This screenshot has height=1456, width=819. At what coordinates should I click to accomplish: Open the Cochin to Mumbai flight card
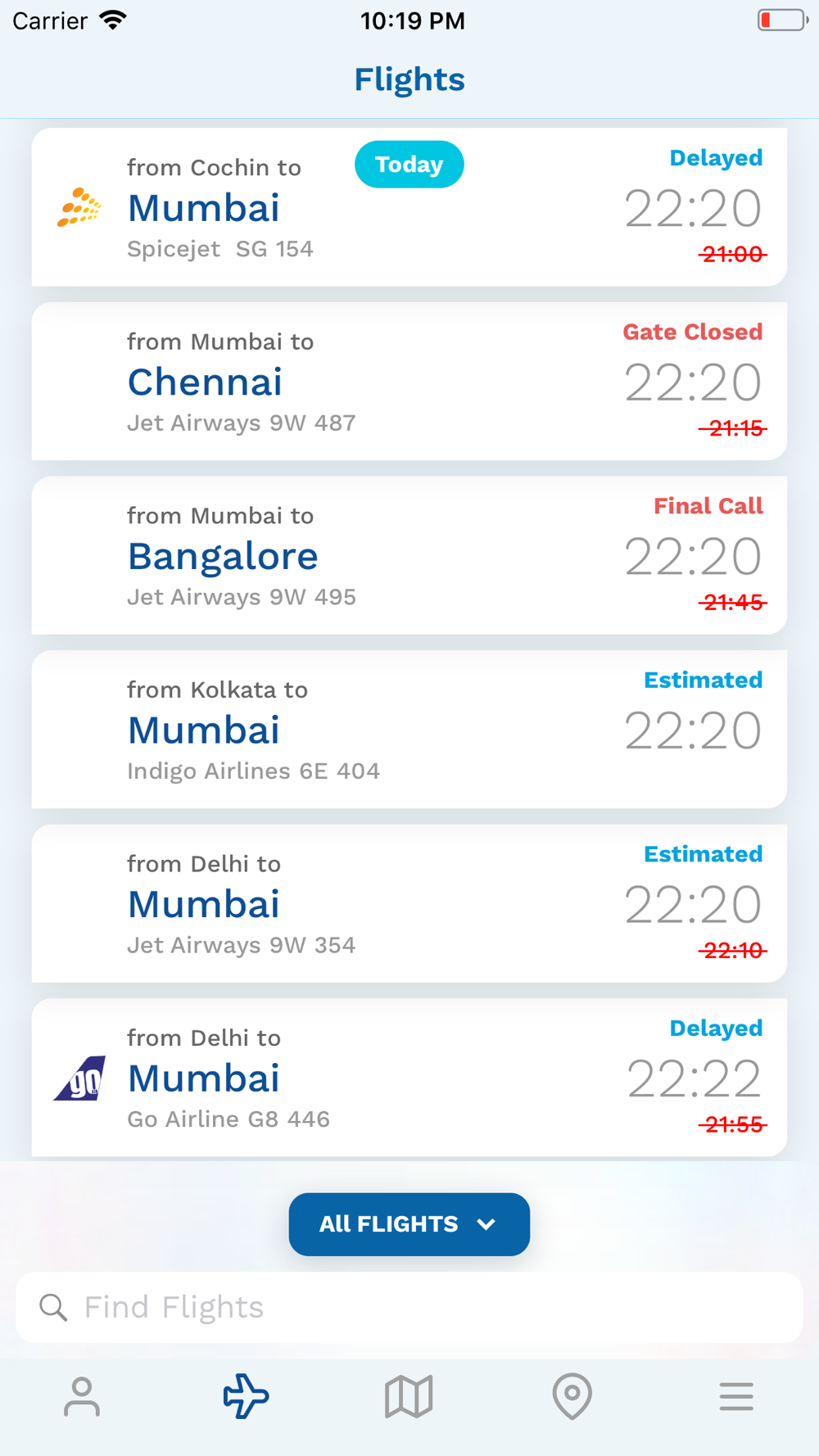pos(409,207)
